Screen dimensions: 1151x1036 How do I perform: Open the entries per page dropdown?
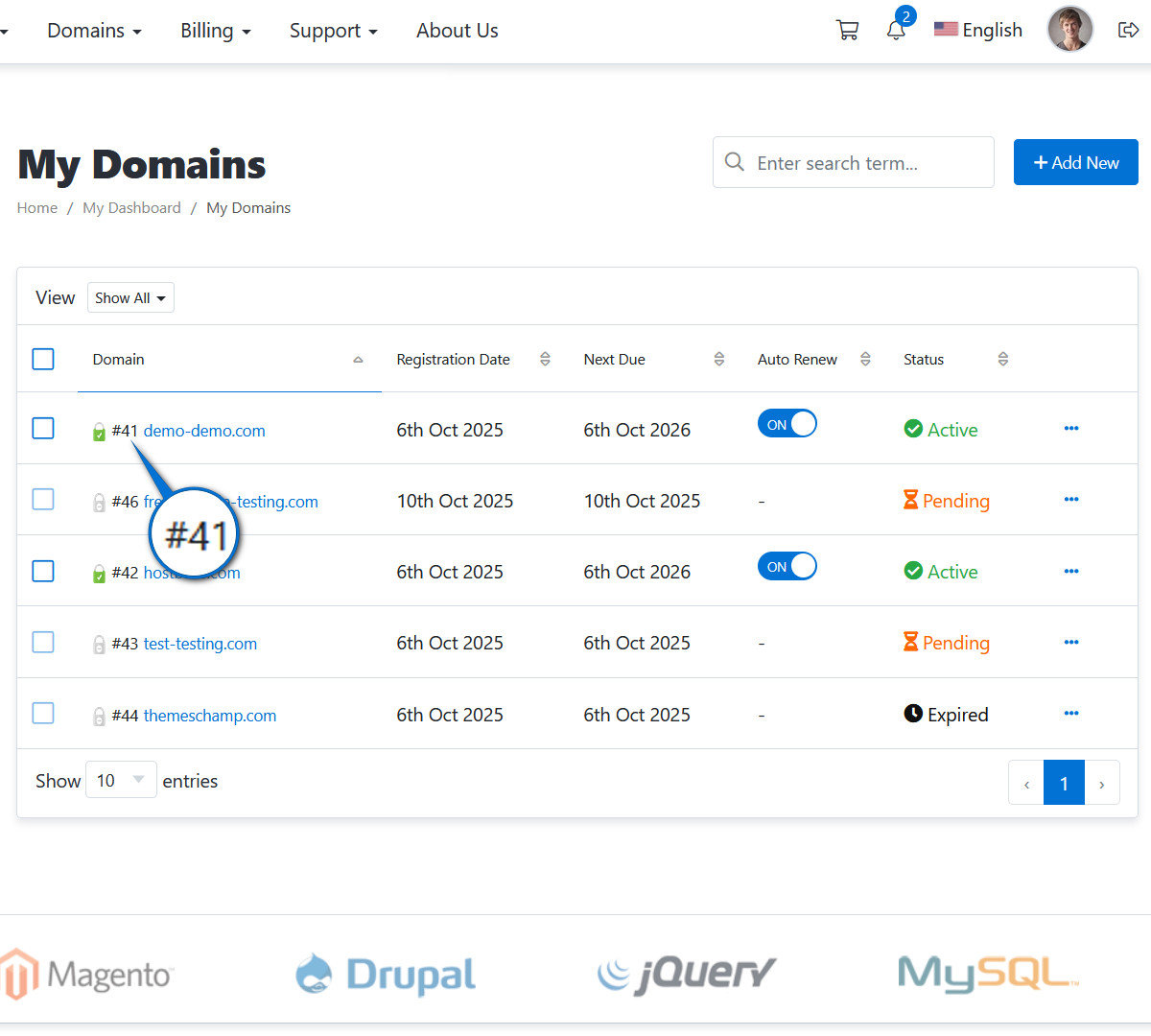coord(121,780)
